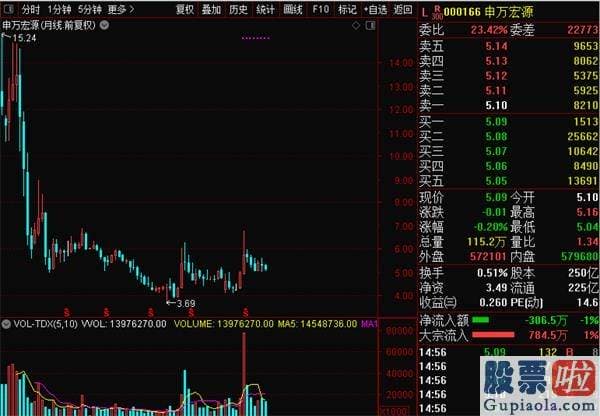The width and height of the screenshot is (600, 416).
Task: Open the VOL-TDX indicator dropdown
Action: pyautogui.click(x=6, y=324)
